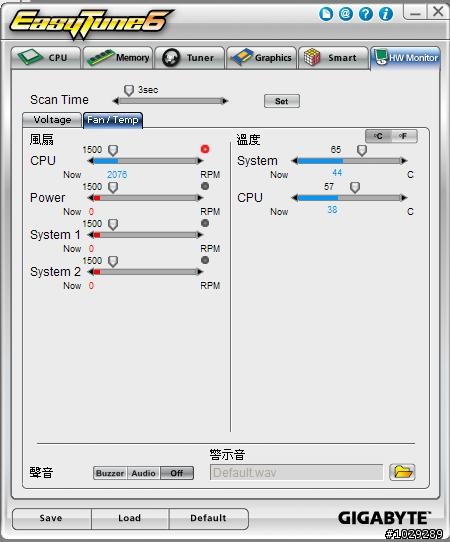Select the Fan / Temp sub-tab
Image resolution: width=450 pixels, height=542 pixels.
coord(113,120)
